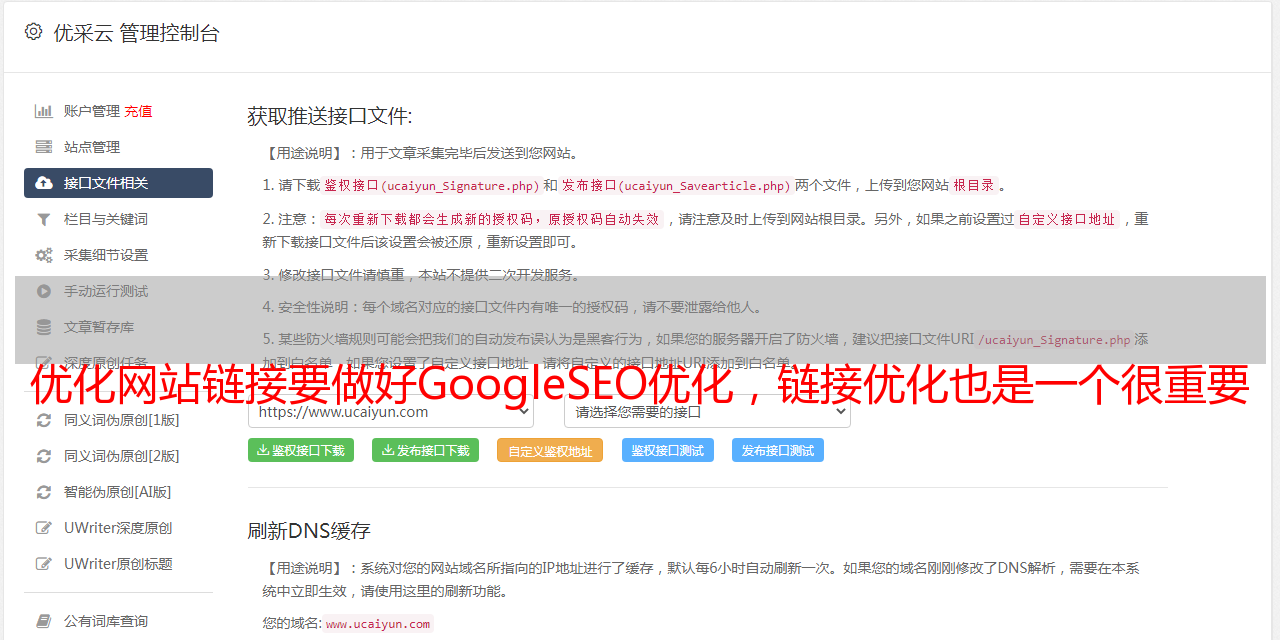Click the 发布接口(ucaiyun_Savearticle.php) code label

(677, 185)
